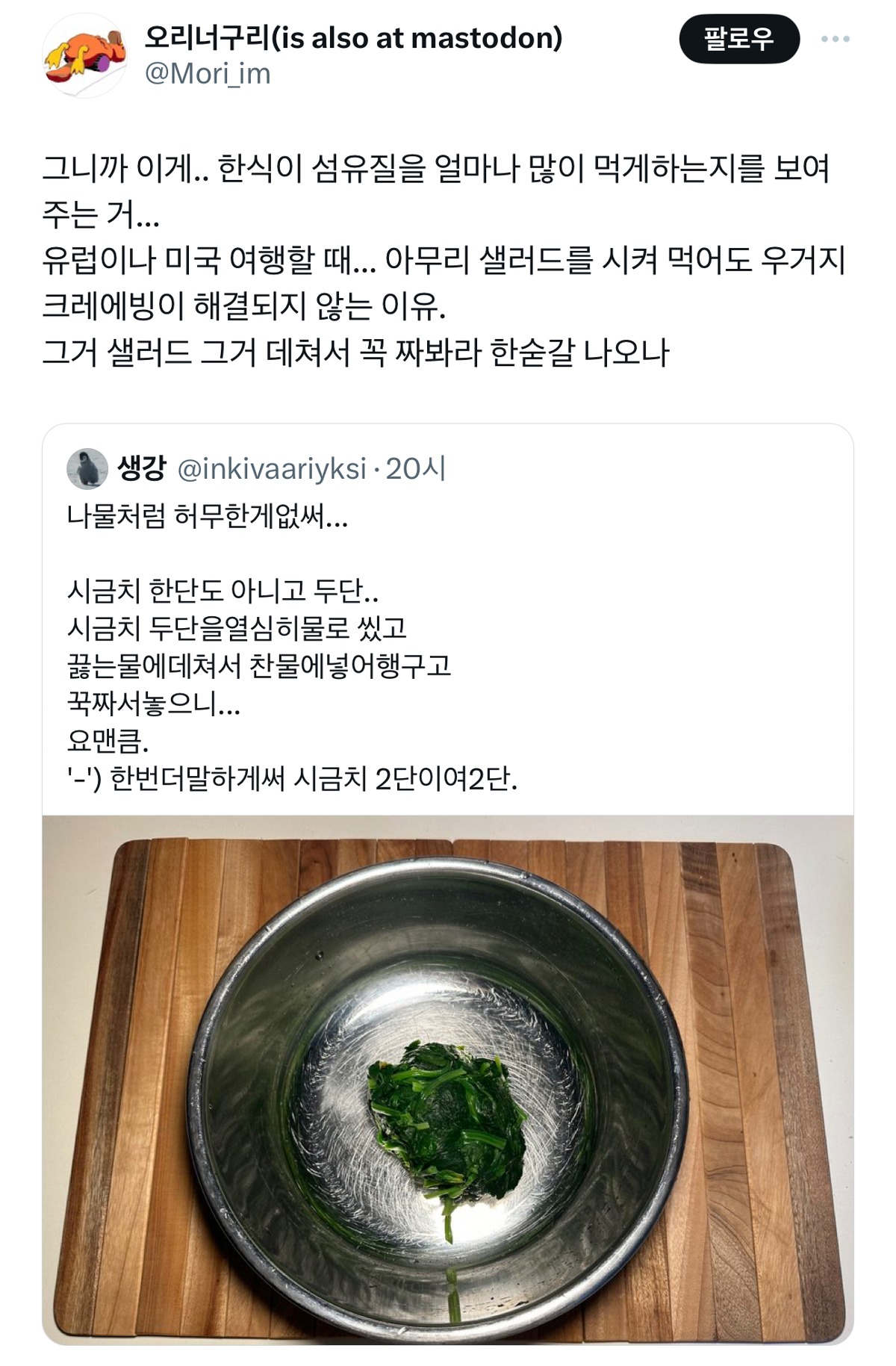Click last main line 그거 샐러드 그거 데쳐서

(x=355, y=353)
